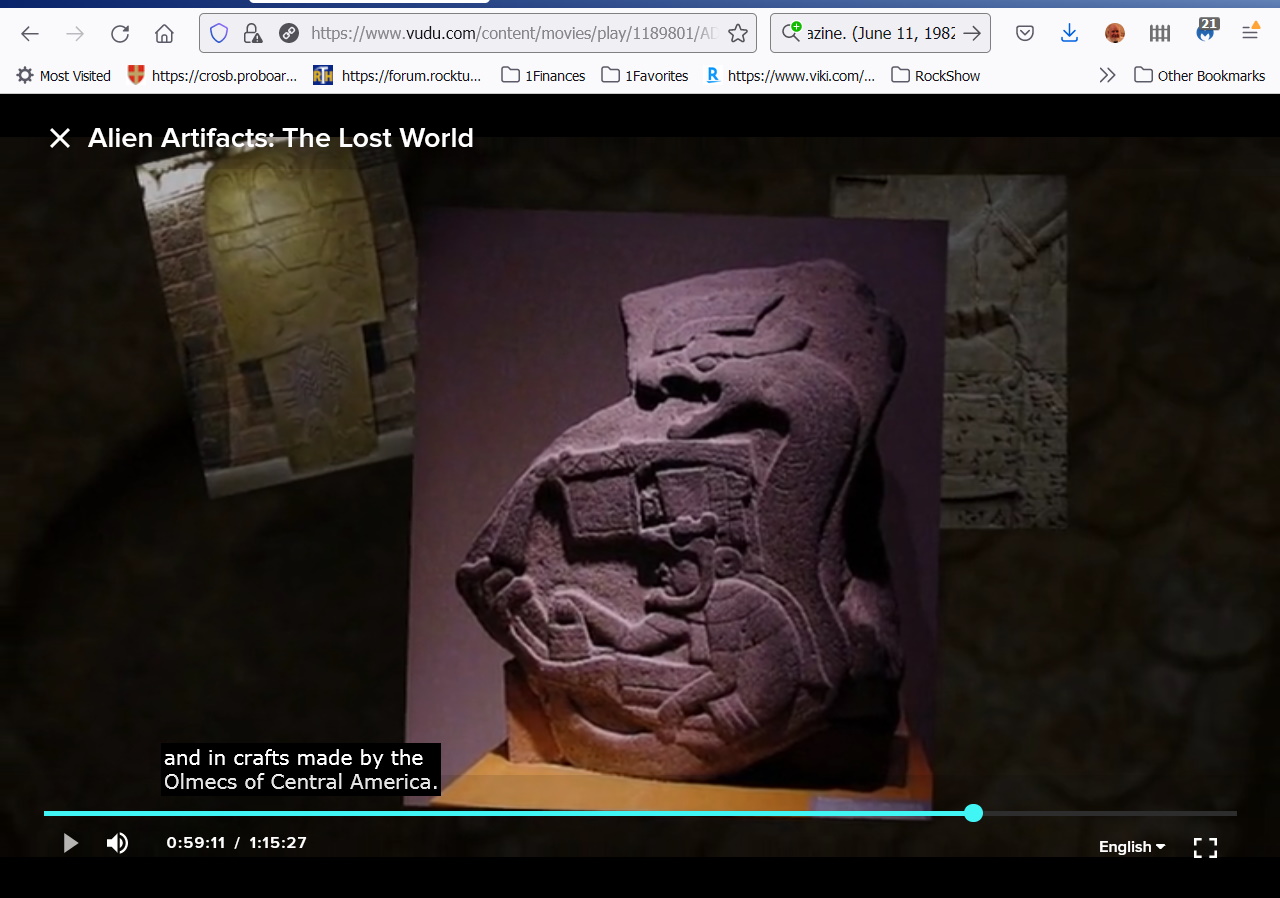Click the title Alien Artifacts: The Lost World
1280x898 pixels.
coord(281,138)
